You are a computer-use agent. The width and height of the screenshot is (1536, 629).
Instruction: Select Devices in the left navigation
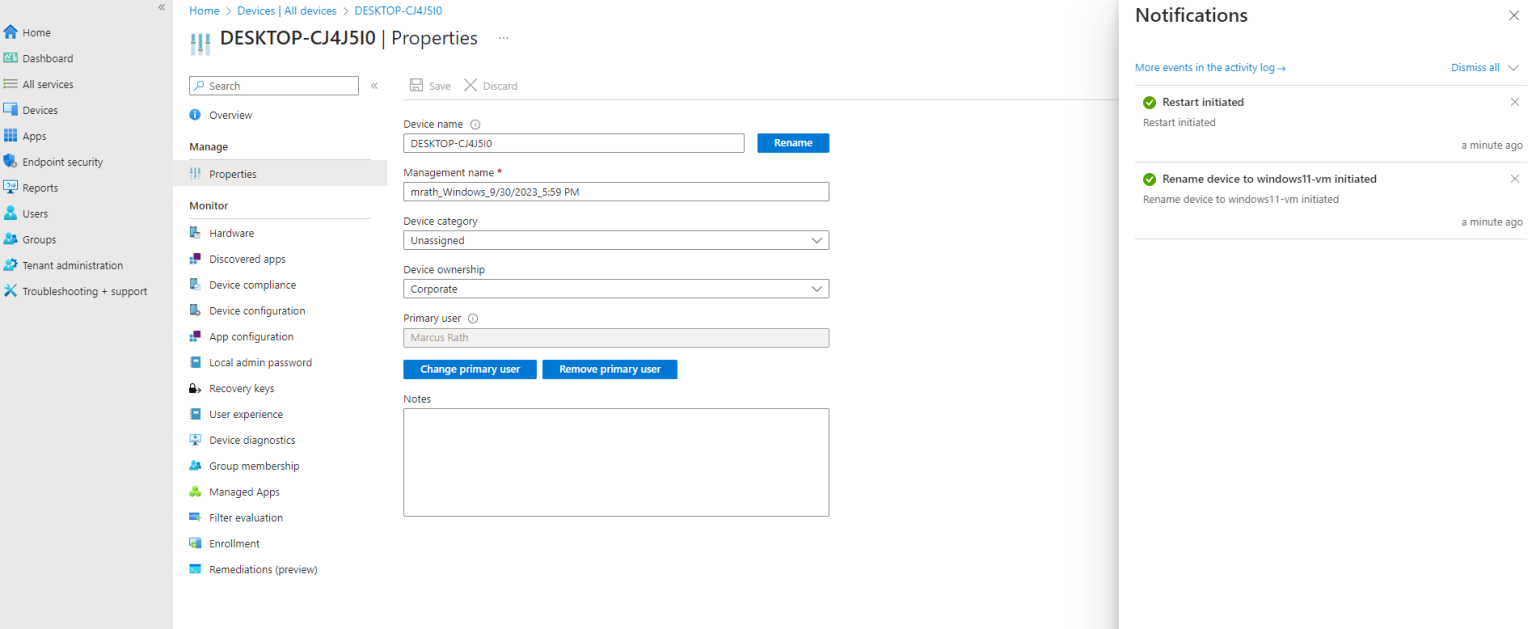tap(39, 109)
